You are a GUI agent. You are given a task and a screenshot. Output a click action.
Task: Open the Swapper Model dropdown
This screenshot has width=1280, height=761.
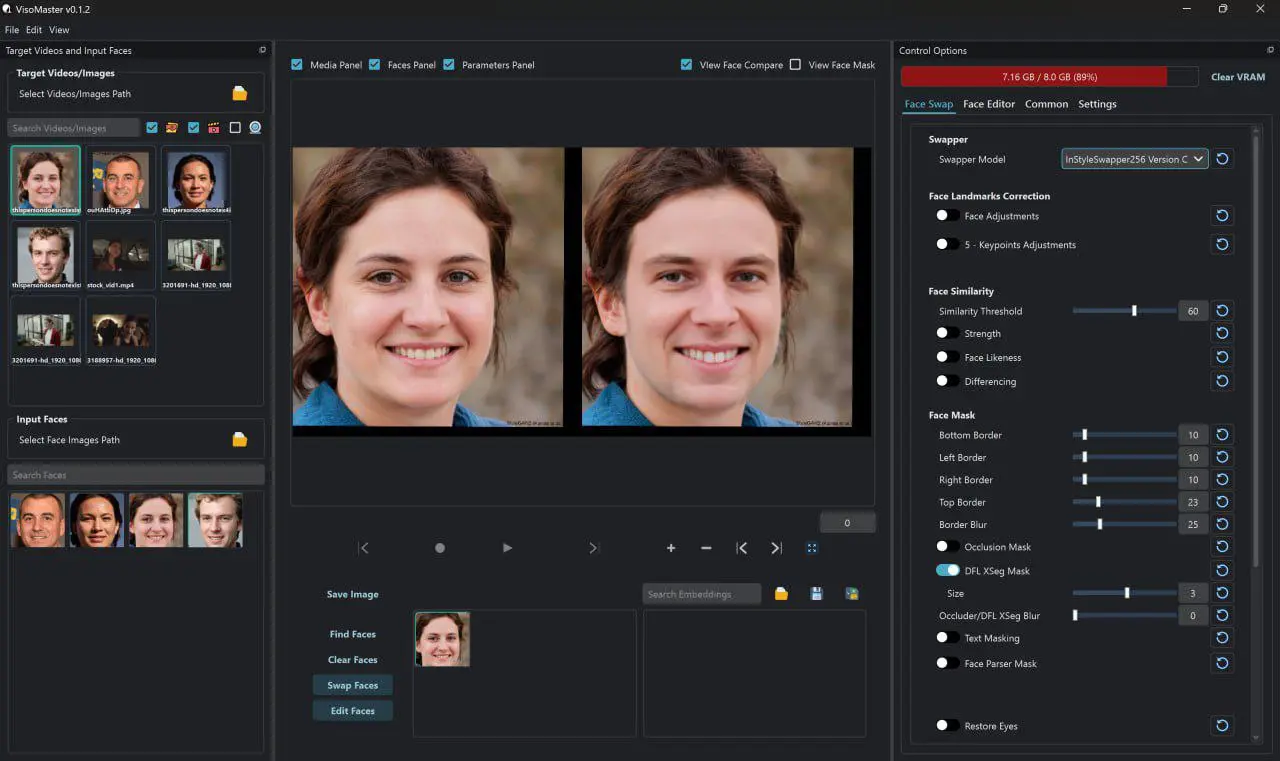coord(1134,158)
